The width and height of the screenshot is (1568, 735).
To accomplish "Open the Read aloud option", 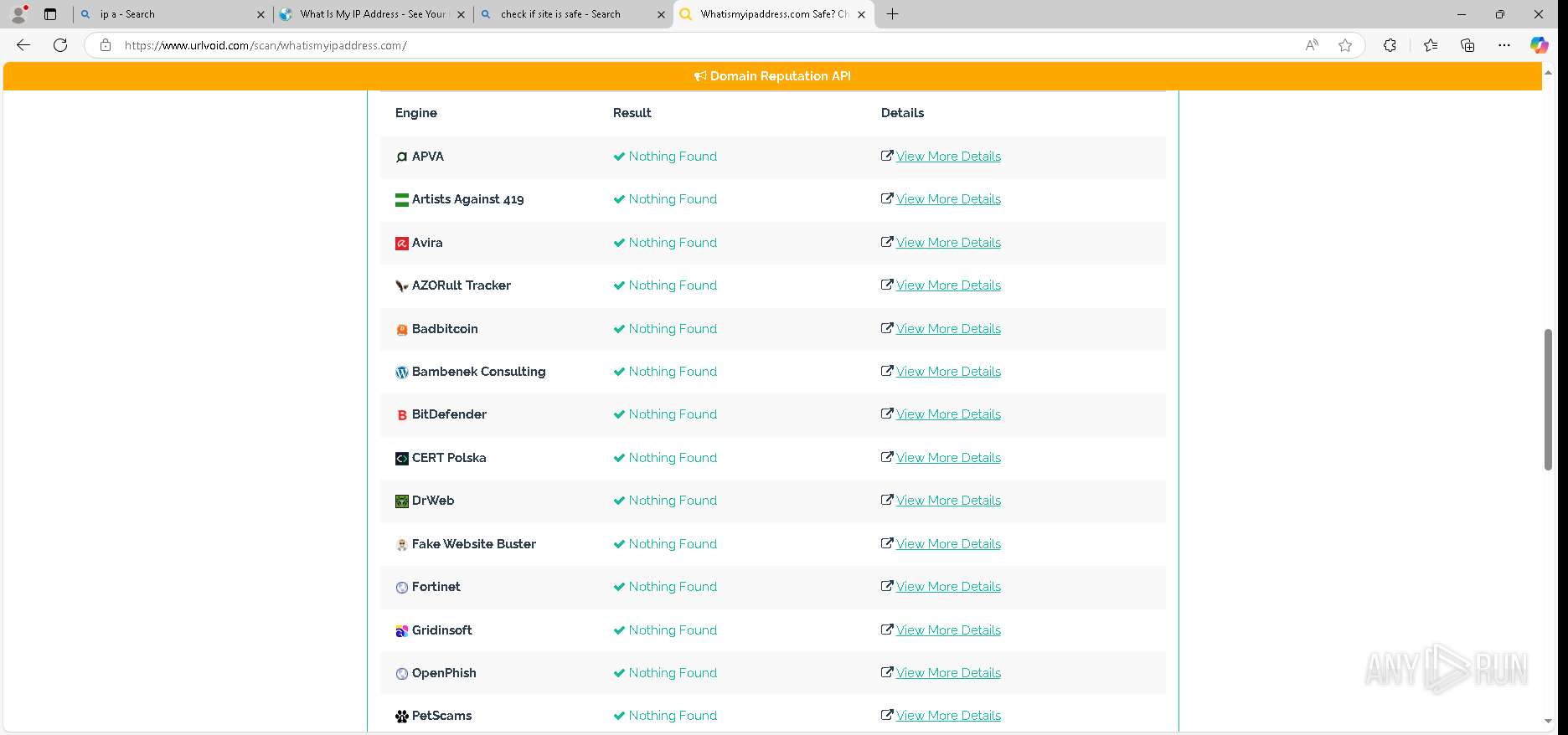I will pos(1312,45).
